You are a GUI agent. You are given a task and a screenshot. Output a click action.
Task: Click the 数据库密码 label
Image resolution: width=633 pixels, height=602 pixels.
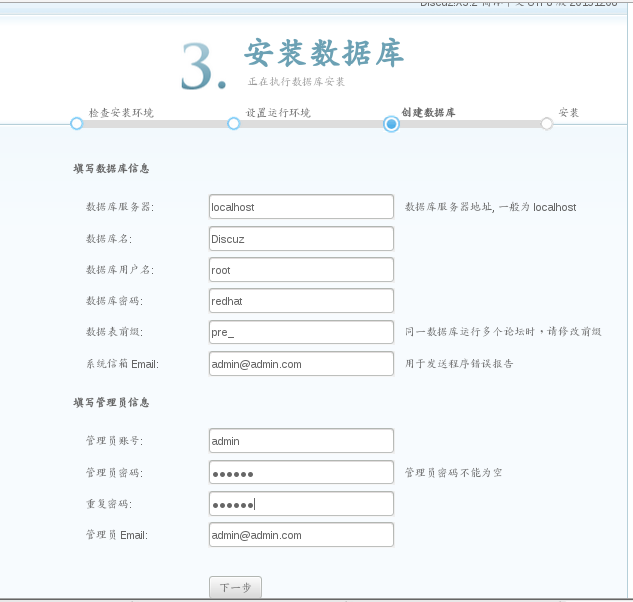point(115,301)
